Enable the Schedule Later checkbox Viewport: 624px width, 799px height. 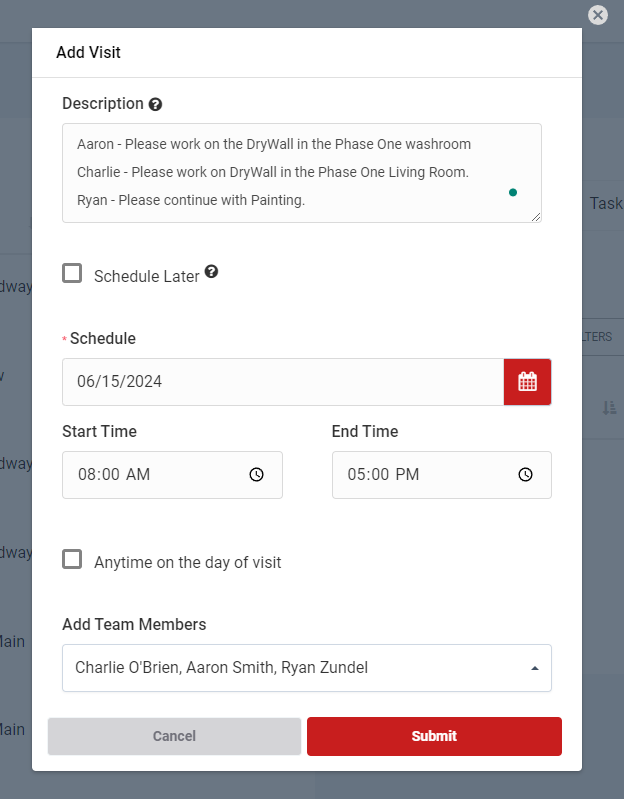(72, 273)
